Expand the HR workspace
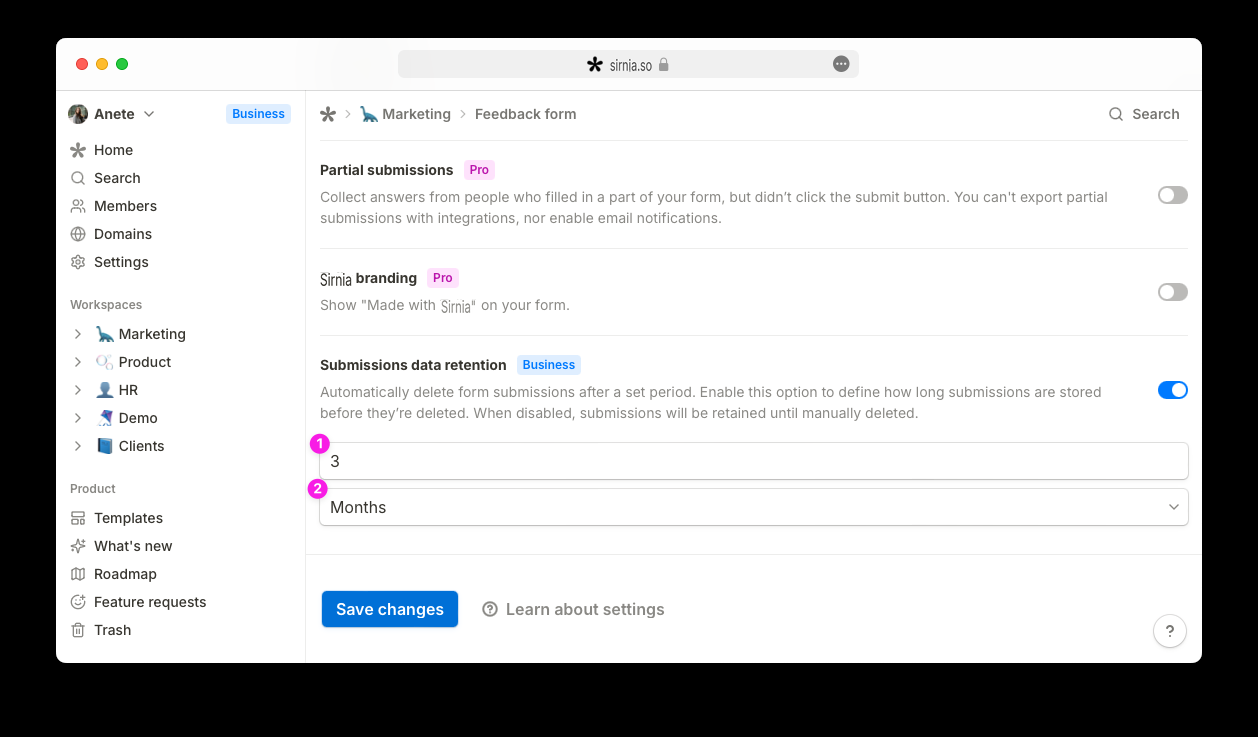The height and width of the screenshot is (737, 1258). pyautogui.click(x=78, y=390)
